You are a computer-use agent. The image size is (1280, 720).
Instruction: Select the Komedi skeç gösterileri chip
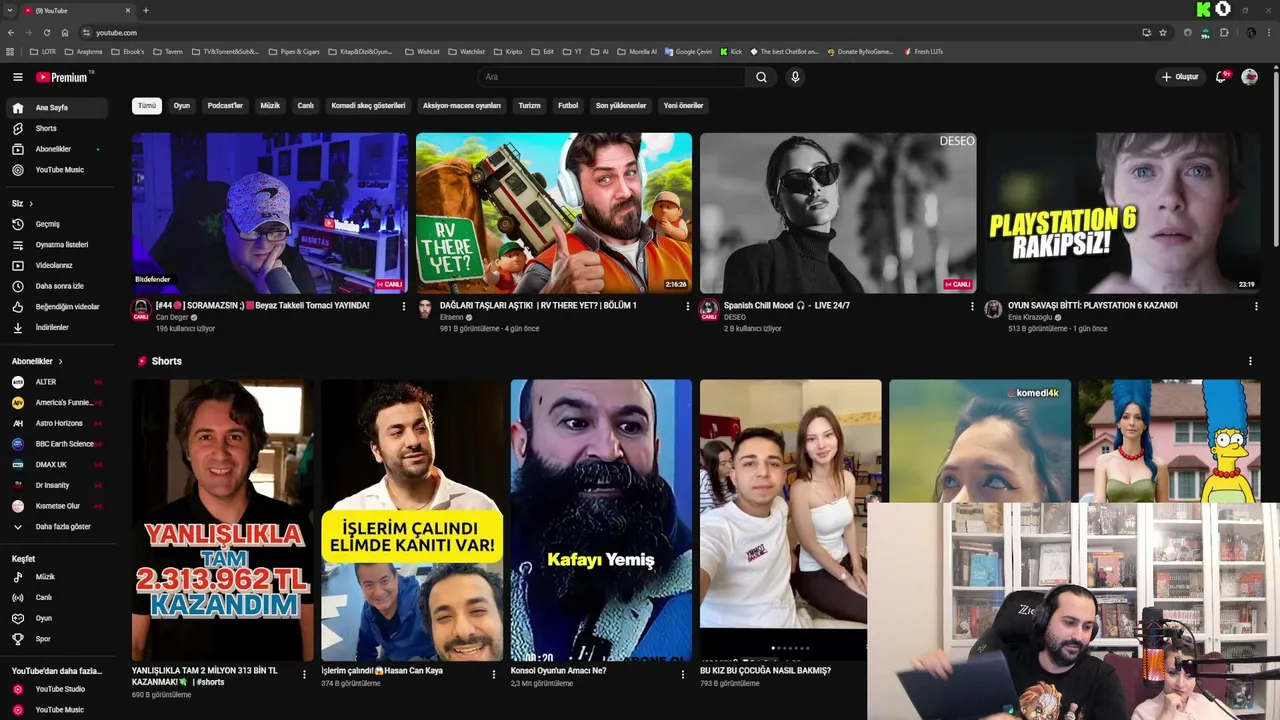[x=368, y=105]
